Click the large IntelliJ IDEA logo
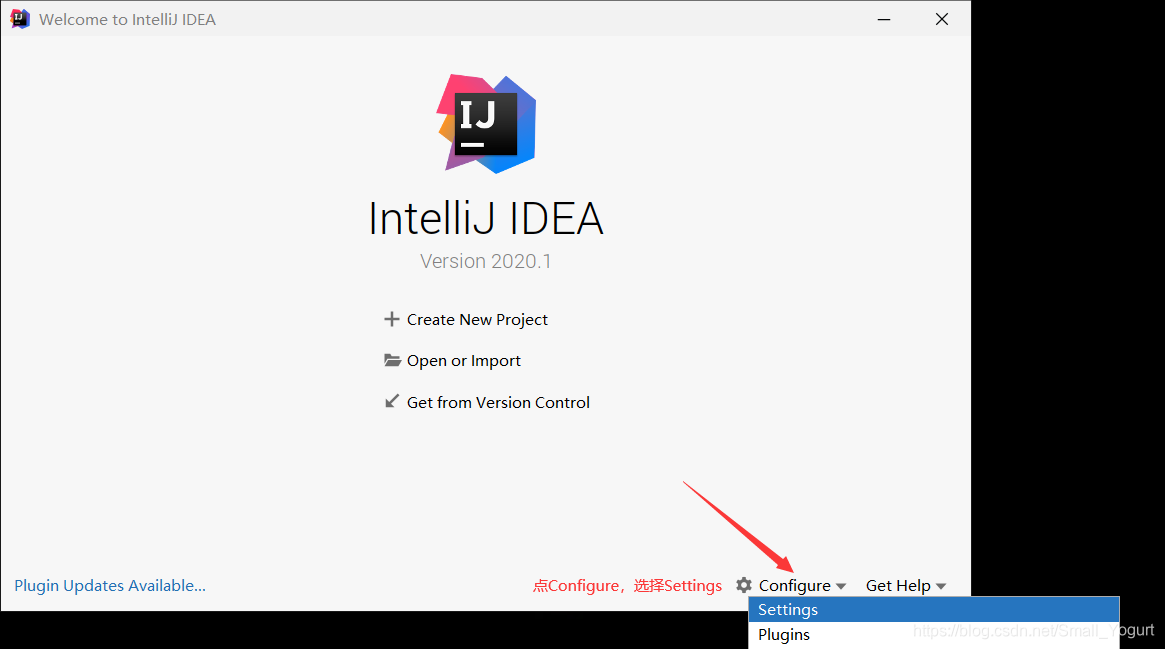1165x649 pixels. click(486, 123)
